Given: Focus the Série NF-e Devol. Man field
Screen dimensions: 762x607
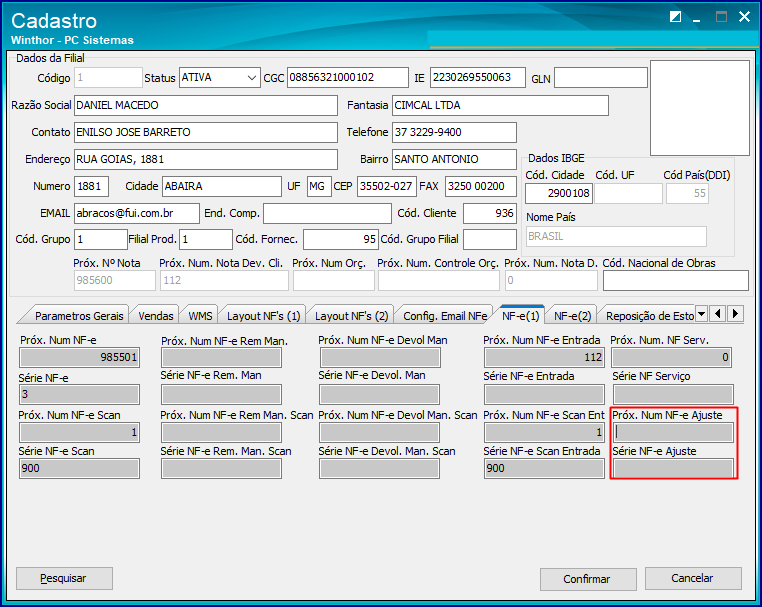Looking at the screenshot, I should (x=380, y=395).
